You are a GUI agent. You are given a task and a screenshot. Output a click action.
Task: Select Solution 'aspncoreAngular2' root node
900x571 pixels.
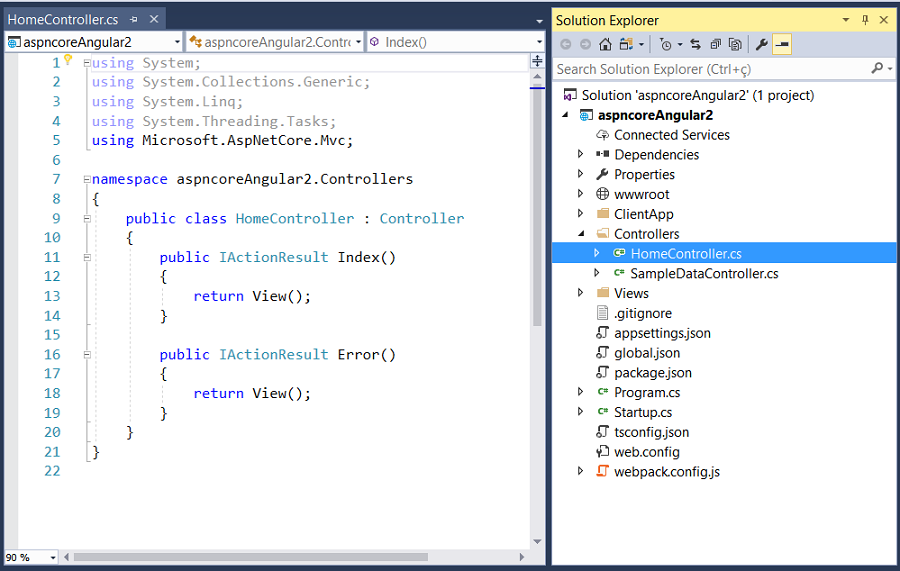[x=697, y=95]
